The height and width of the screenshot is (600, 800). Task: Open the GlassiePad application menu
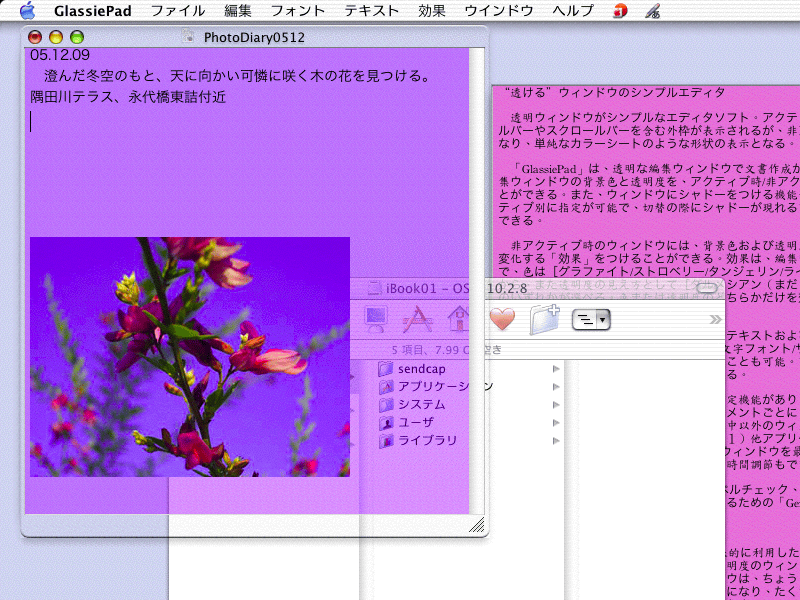click(93, 11)
